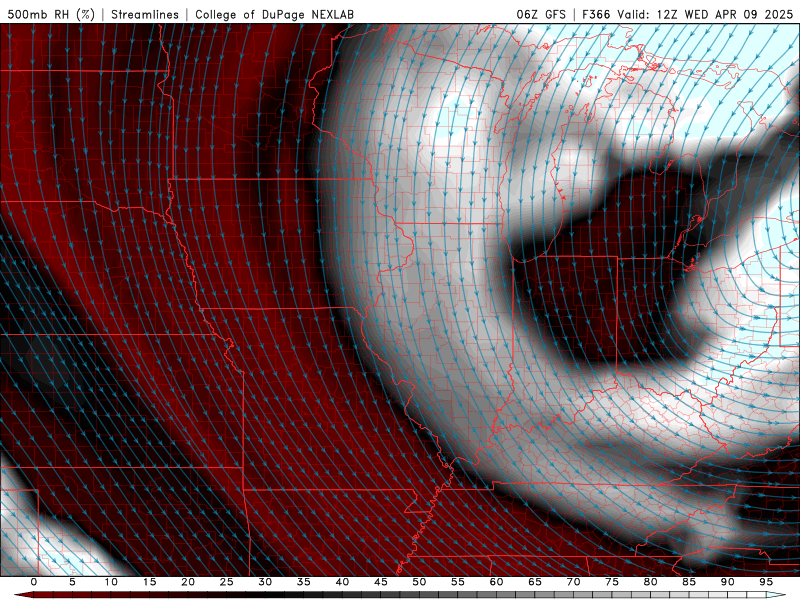The image size is (800, 600).
Task: Click "Valid: 12Z WED APR 09 2025" text
Action: pyautogui.click(x=705, y=14)
